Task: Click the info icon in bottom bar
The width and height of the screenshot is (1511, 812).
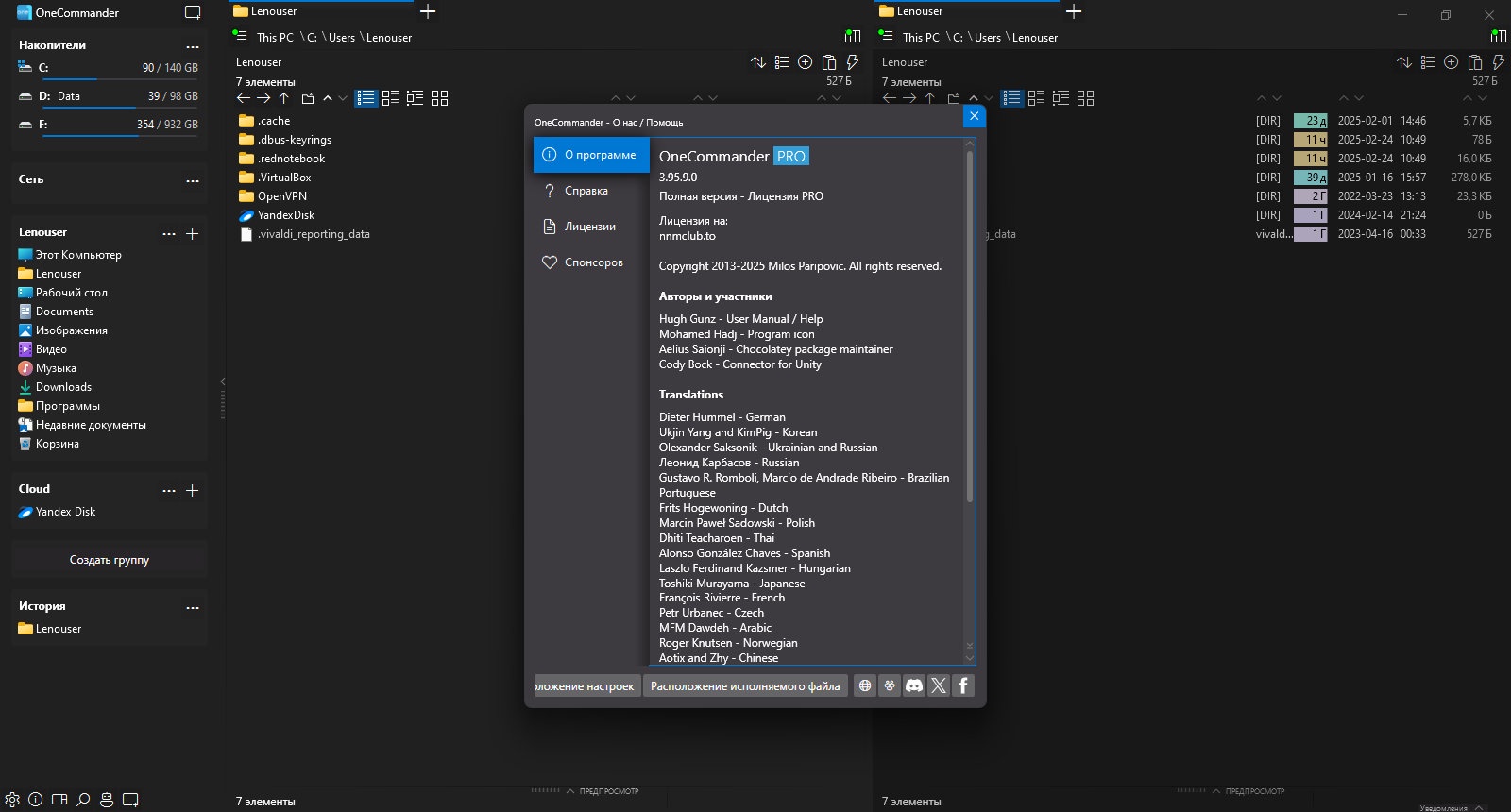Action: (36, 799)
